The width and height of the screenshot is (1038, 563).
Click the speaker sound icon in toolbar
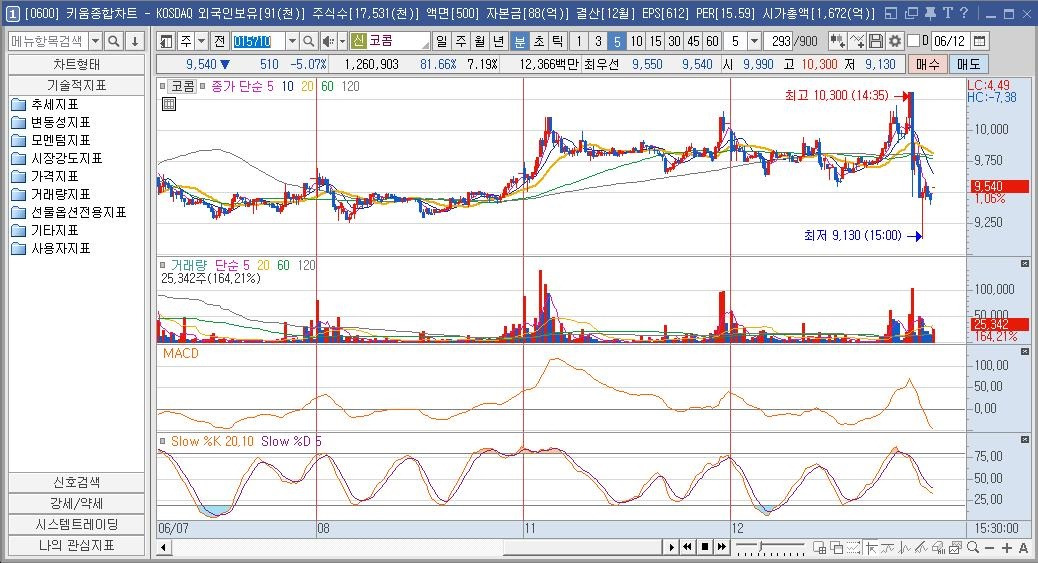coord(328,41)
